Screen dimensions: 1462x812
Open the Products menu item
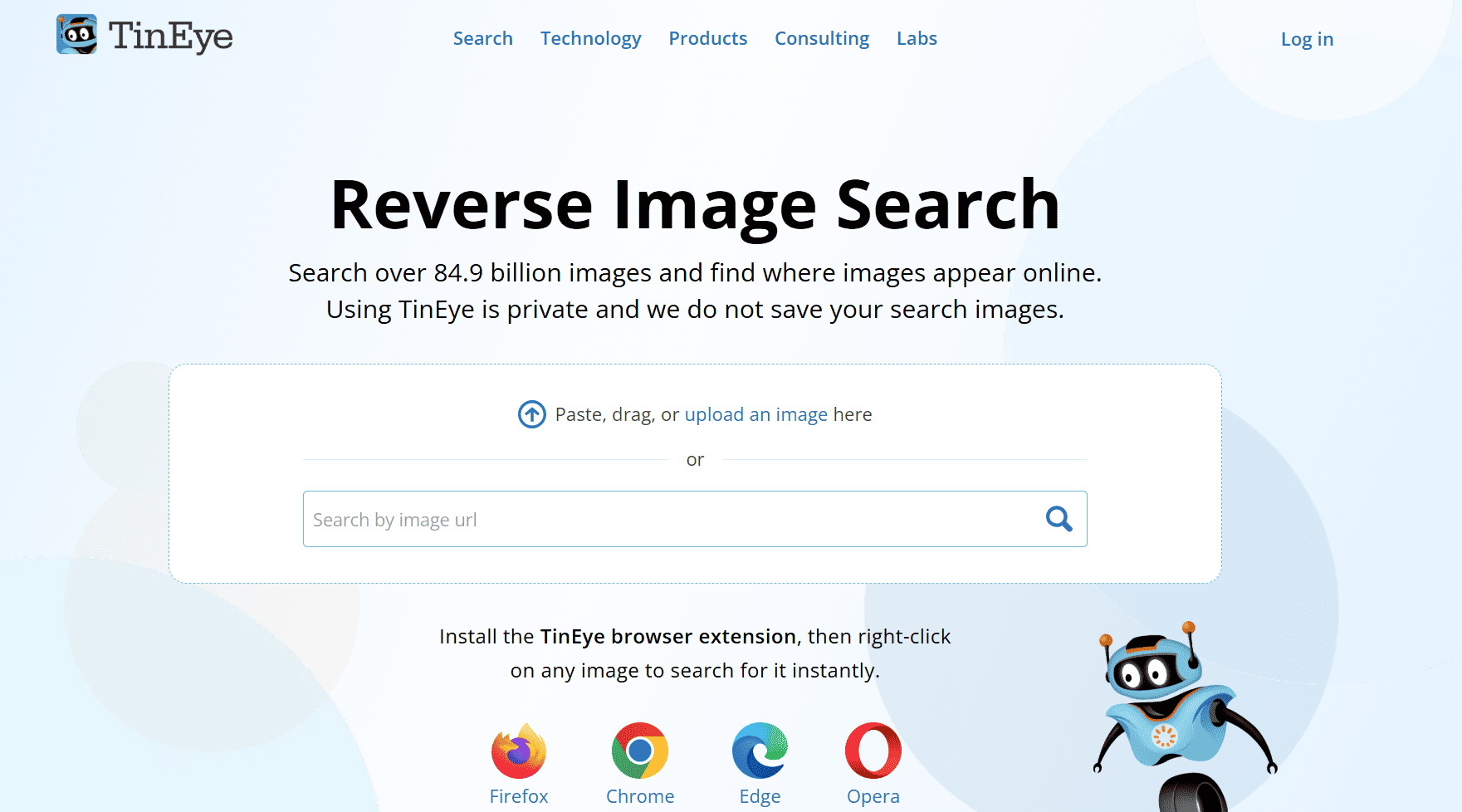[708, 38]
